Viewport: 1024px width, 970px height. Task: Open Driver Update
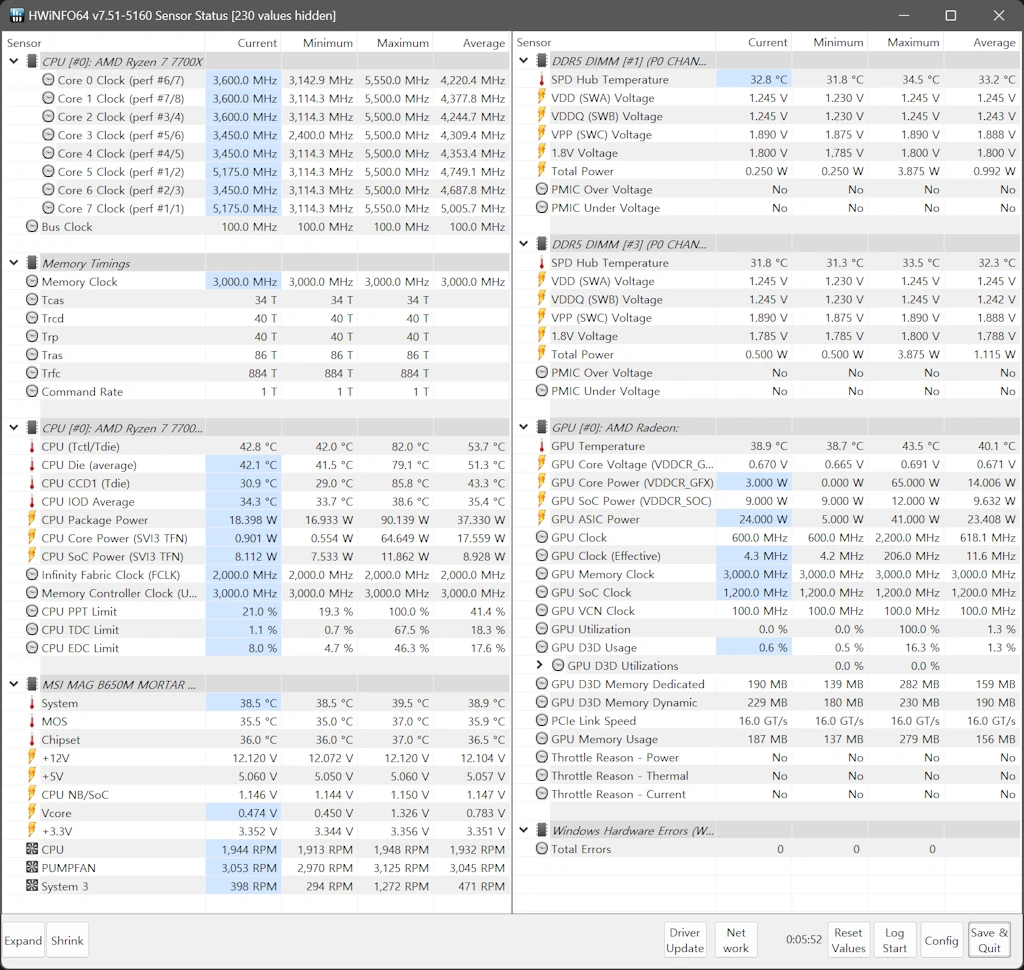(x=685, y=940)
